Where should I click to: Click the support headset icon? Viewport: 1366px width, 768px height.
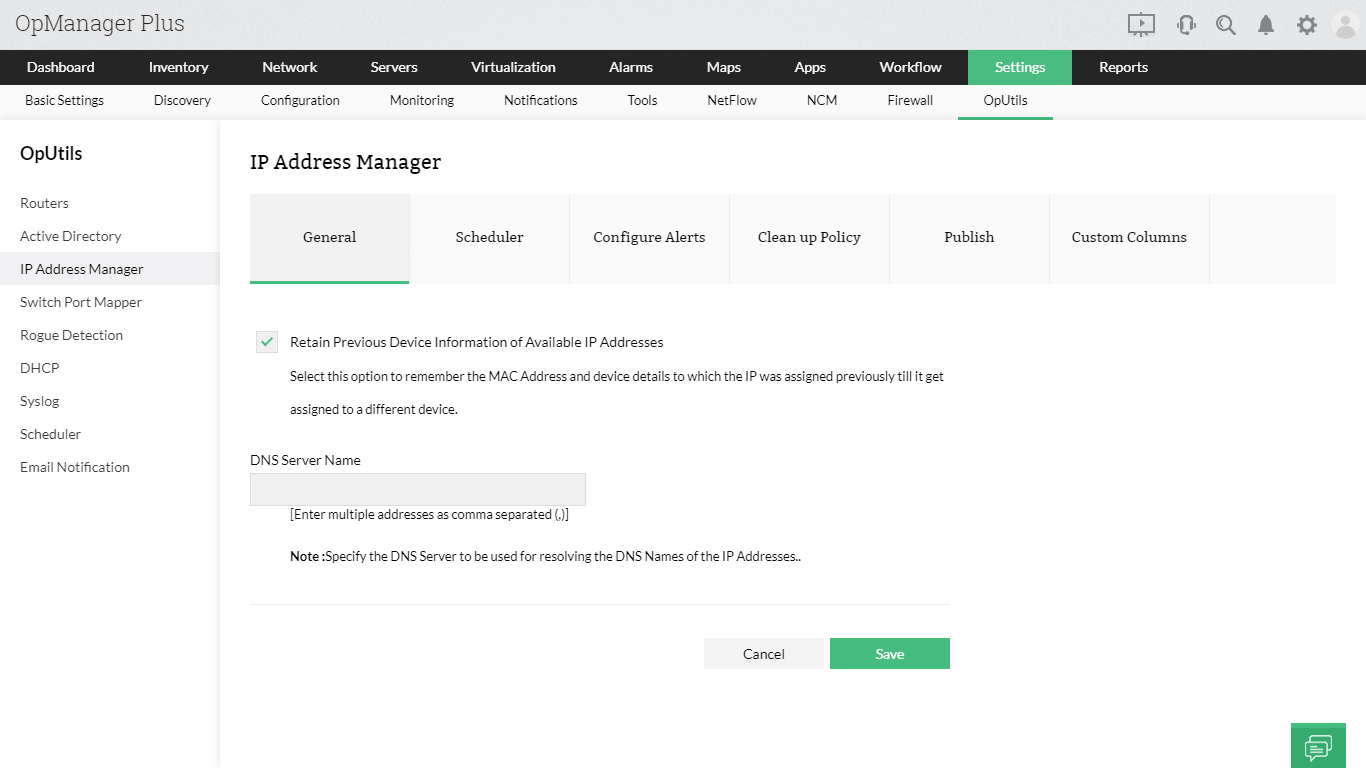point(1186,23)
